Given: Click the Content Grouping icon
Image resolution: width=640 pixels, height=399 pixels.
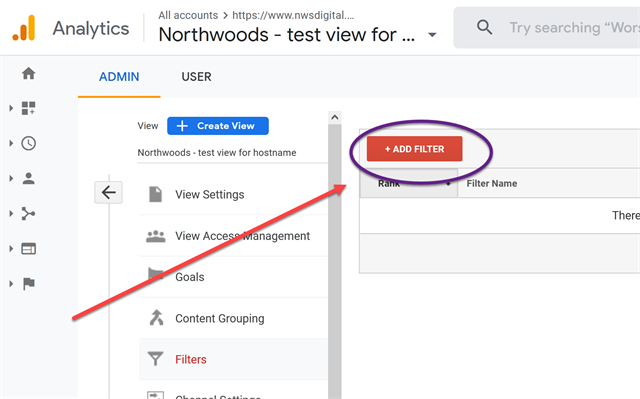Looking at the screenshot, I should (x=156, y=318).
